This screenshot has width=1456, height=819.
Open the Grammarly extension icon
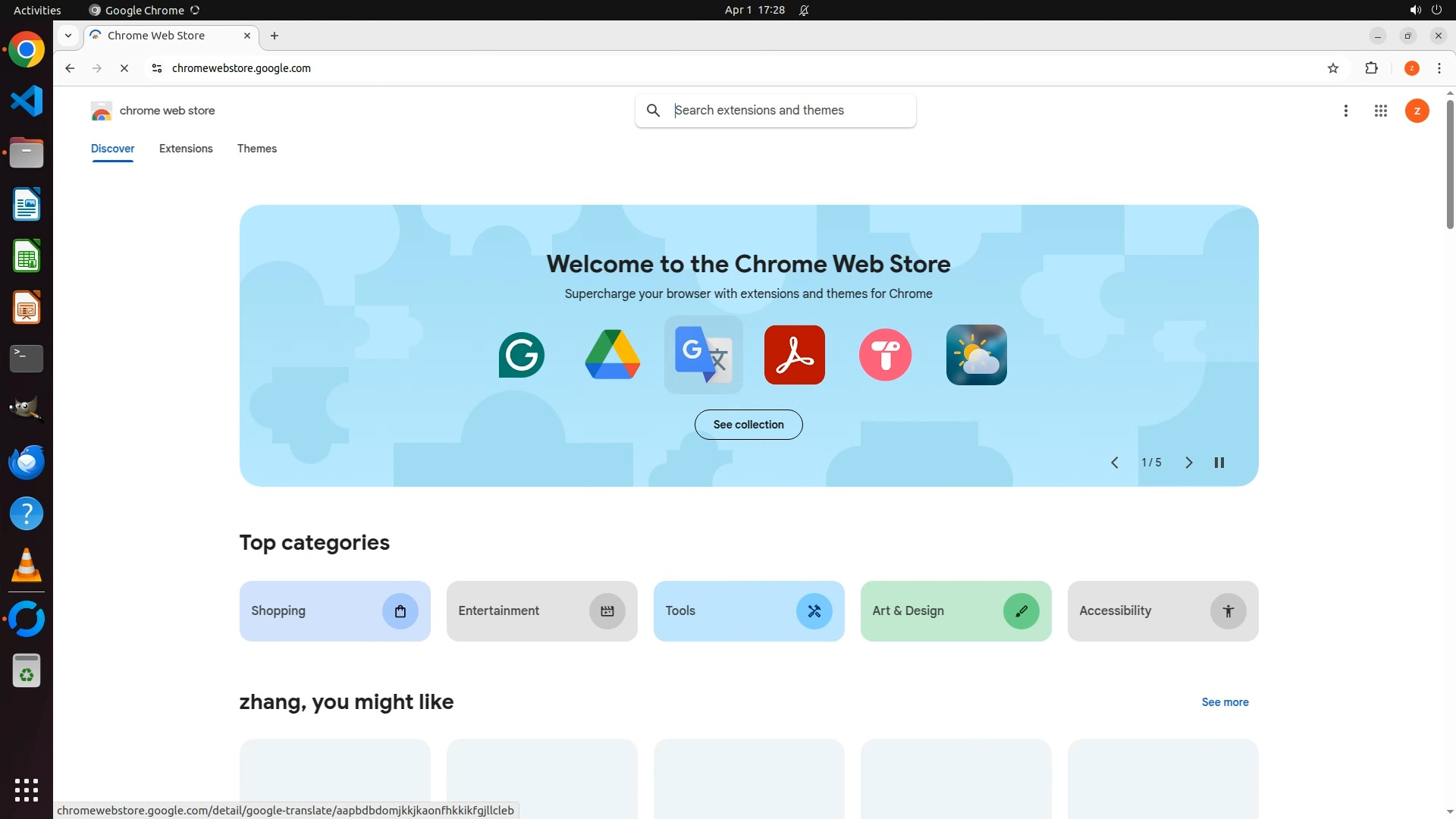(522, 355)
